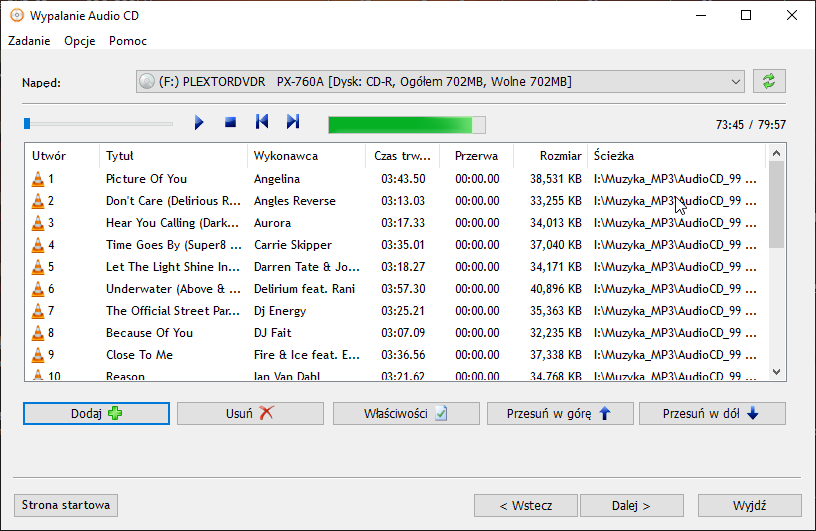Skip to the next track
Image resolution: width=816 pixels, height=531 pixels.
coord(293,122)
